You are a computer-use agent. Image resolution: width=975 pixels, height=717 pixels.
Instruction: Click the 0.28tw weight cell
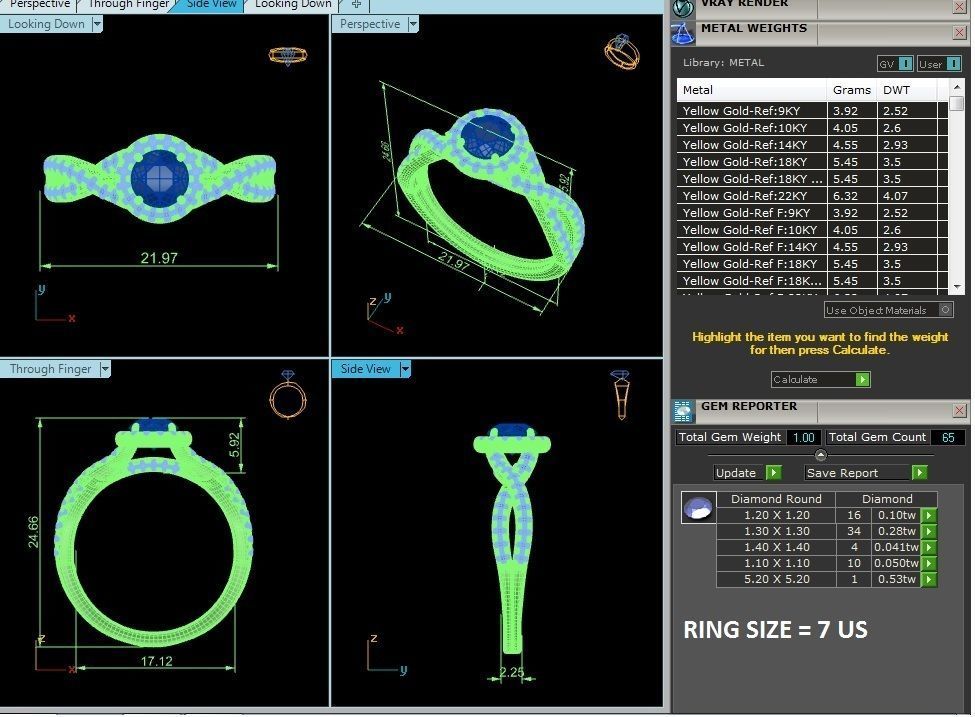pyautogui.click(x=897, y=531)
